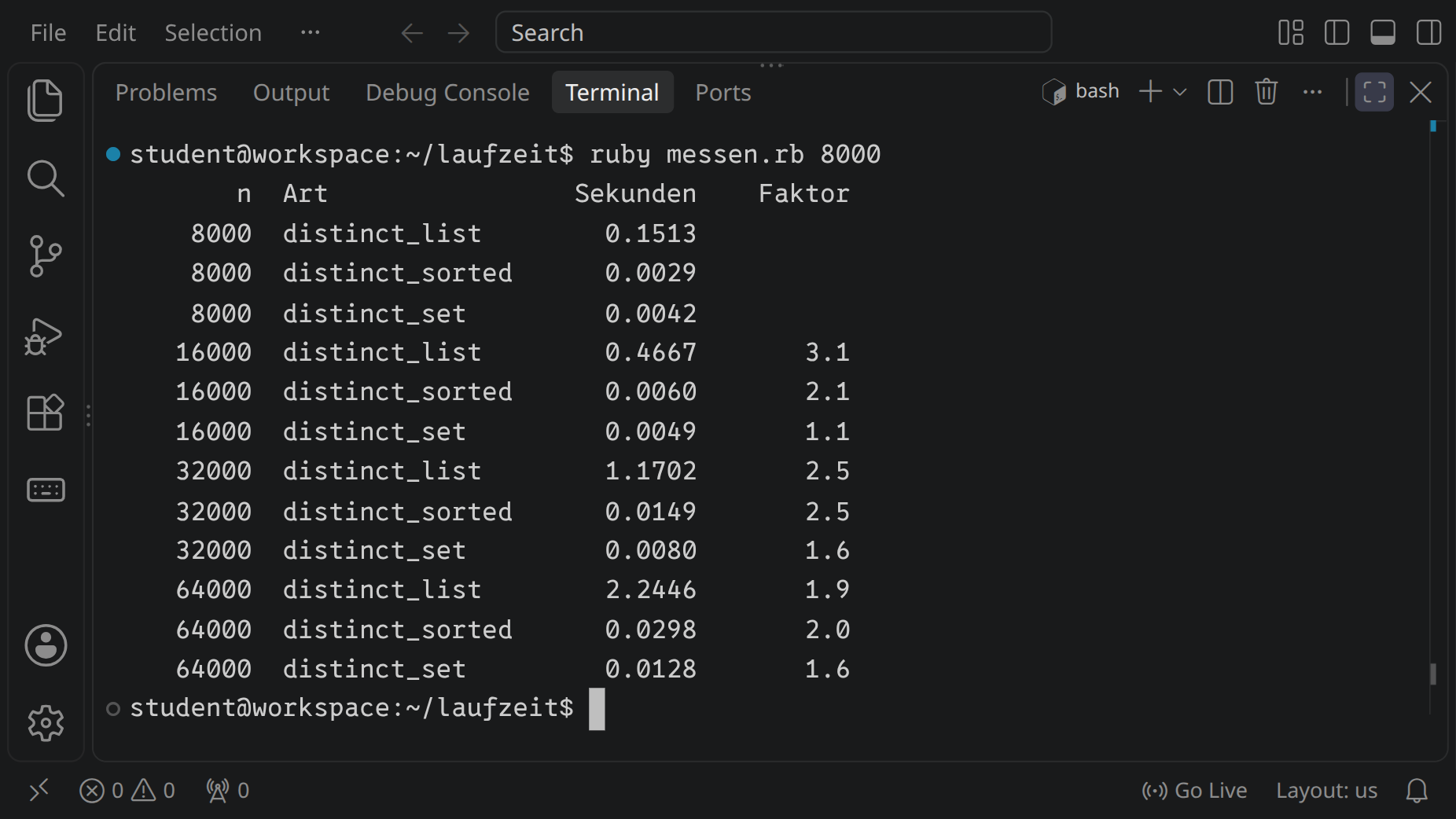1456x819 pixels.
Task: Click the bash terminal profile label
Action: click(x=1082, y=92)
